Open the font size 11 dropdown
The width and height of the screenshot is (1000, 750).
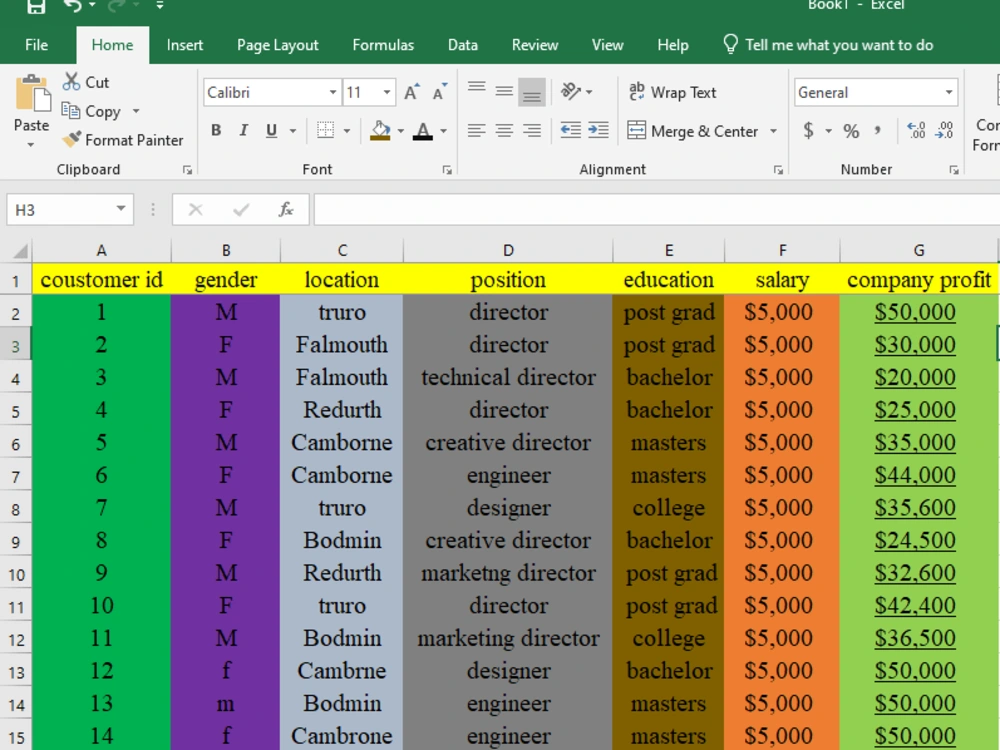point(386,92)
